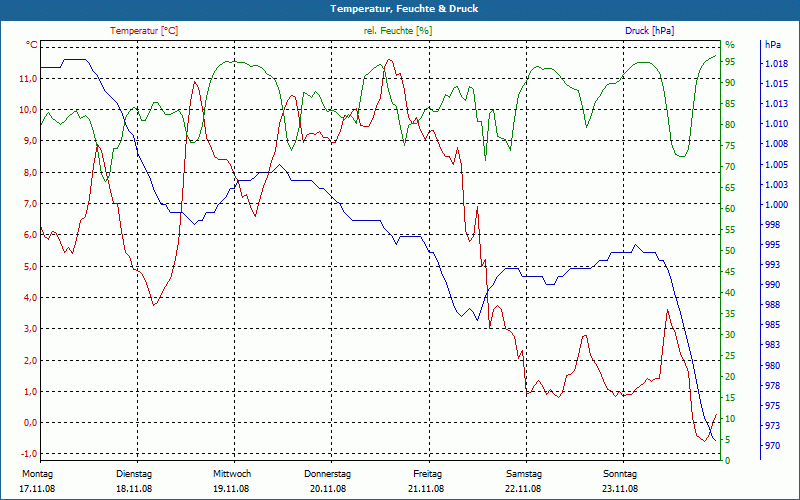Click the "20" humidity axis value
The height and width of the screenshot is (500, 800).
[730, 377]
